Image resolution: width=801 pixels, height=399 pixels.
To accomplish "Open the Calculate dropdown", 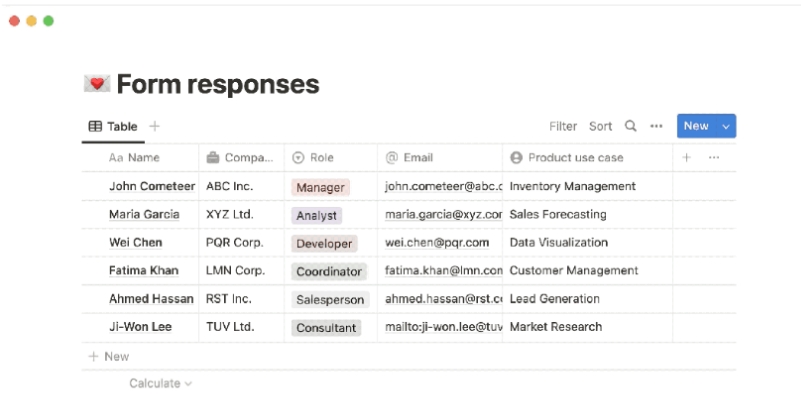I will (160, 383).
